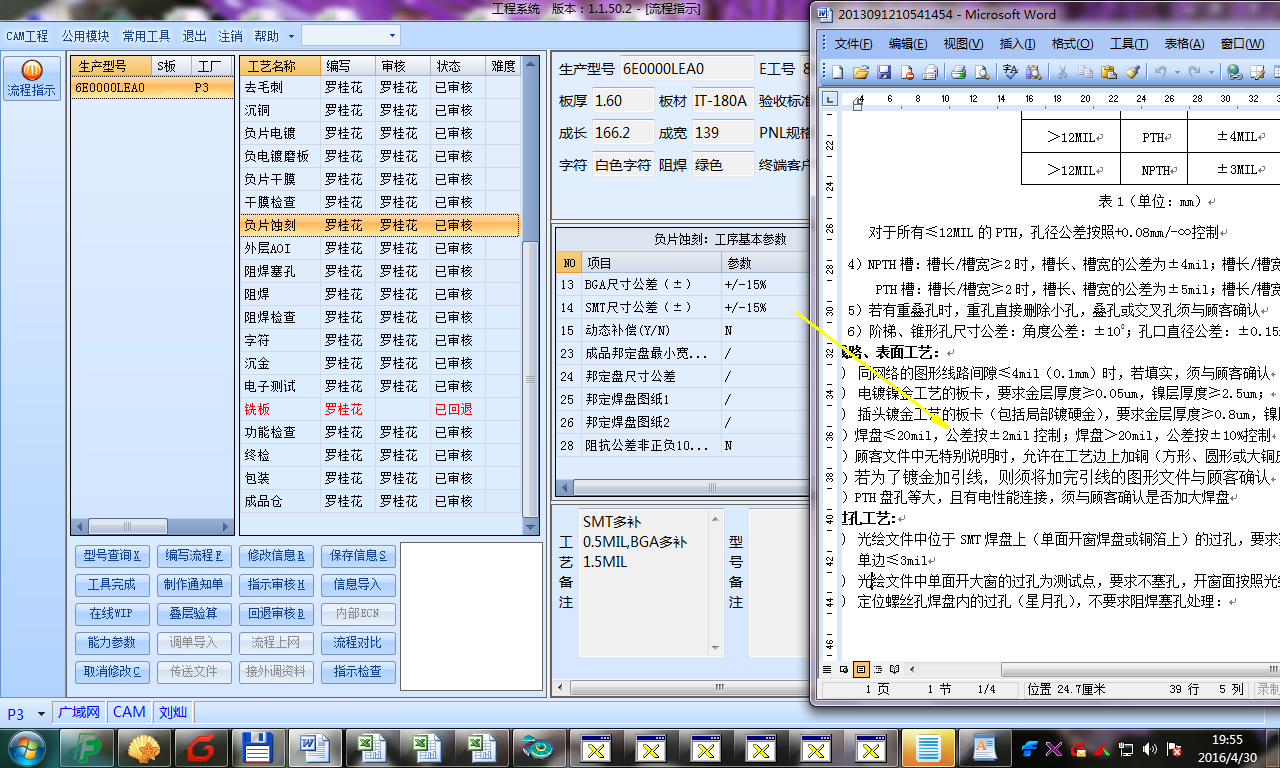The image size is (1280, 768).
Task: Click 编写流程F button
Action: point(194,555)
